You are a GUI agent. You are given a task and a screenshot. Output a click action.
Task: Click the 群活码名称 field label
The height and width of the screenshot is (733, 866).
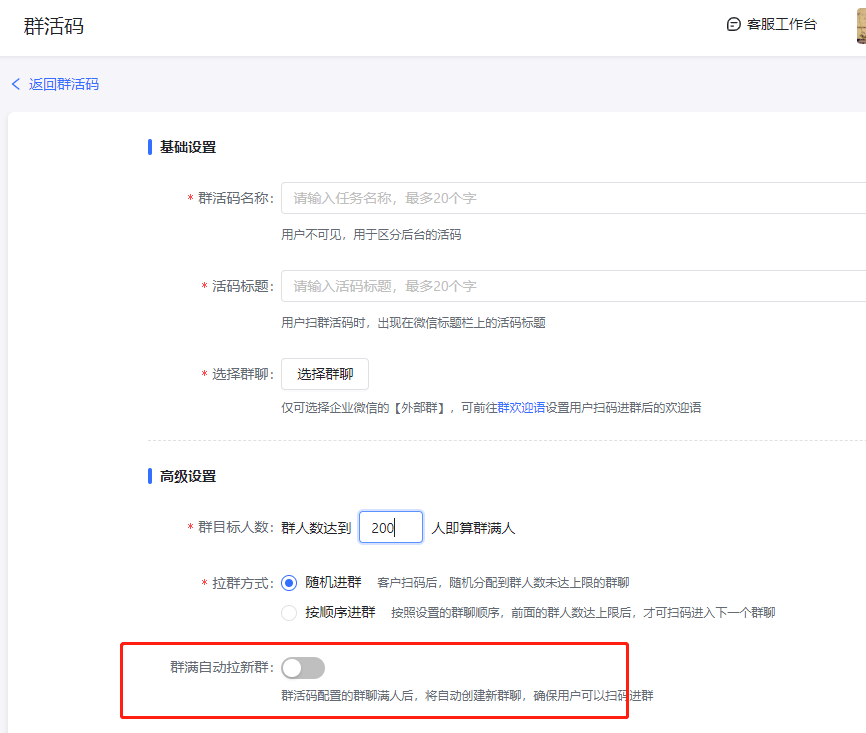click(x=234, y=198)
